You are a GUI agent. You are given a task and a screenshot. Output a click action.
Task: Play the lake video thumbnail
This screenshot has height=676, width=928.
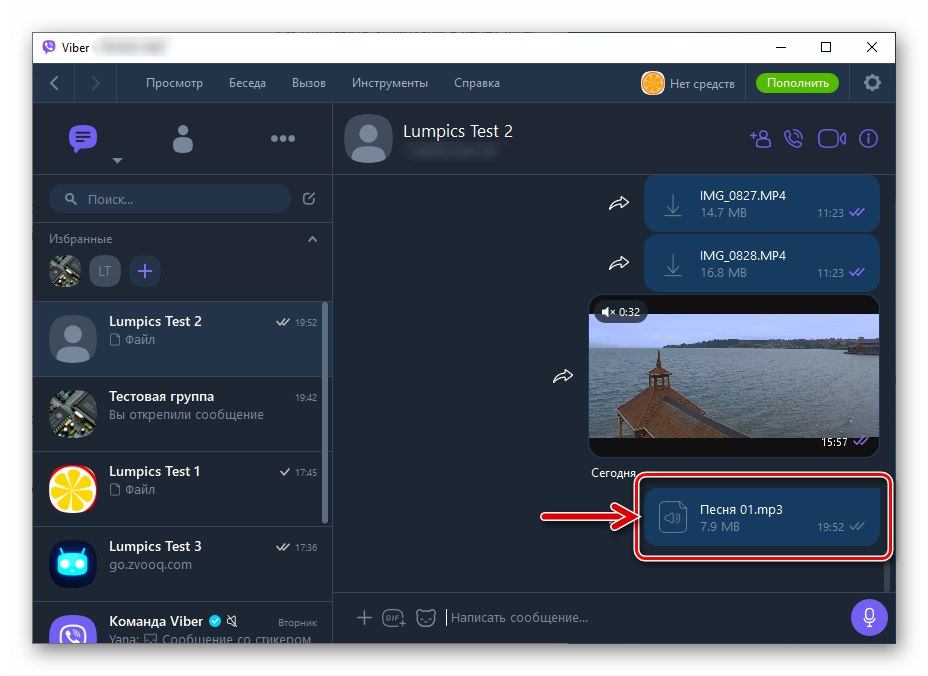[x=734, y=376]
